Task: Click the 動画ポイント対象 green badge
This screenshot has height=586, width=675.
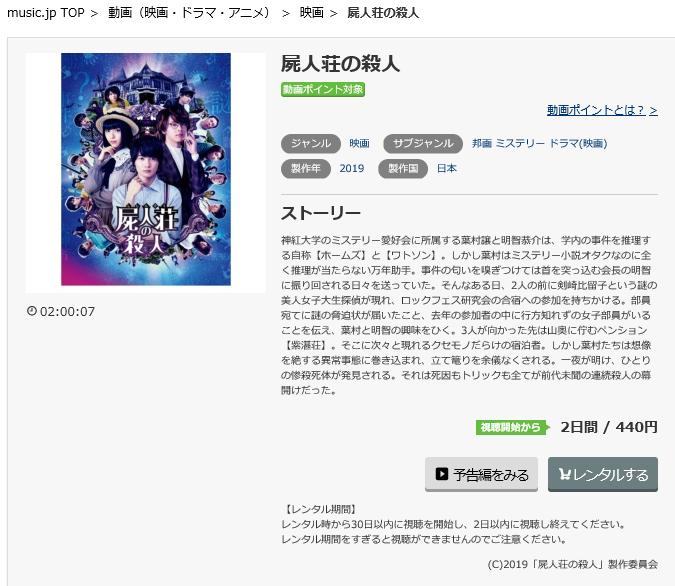Action: [x=323, y=90]
